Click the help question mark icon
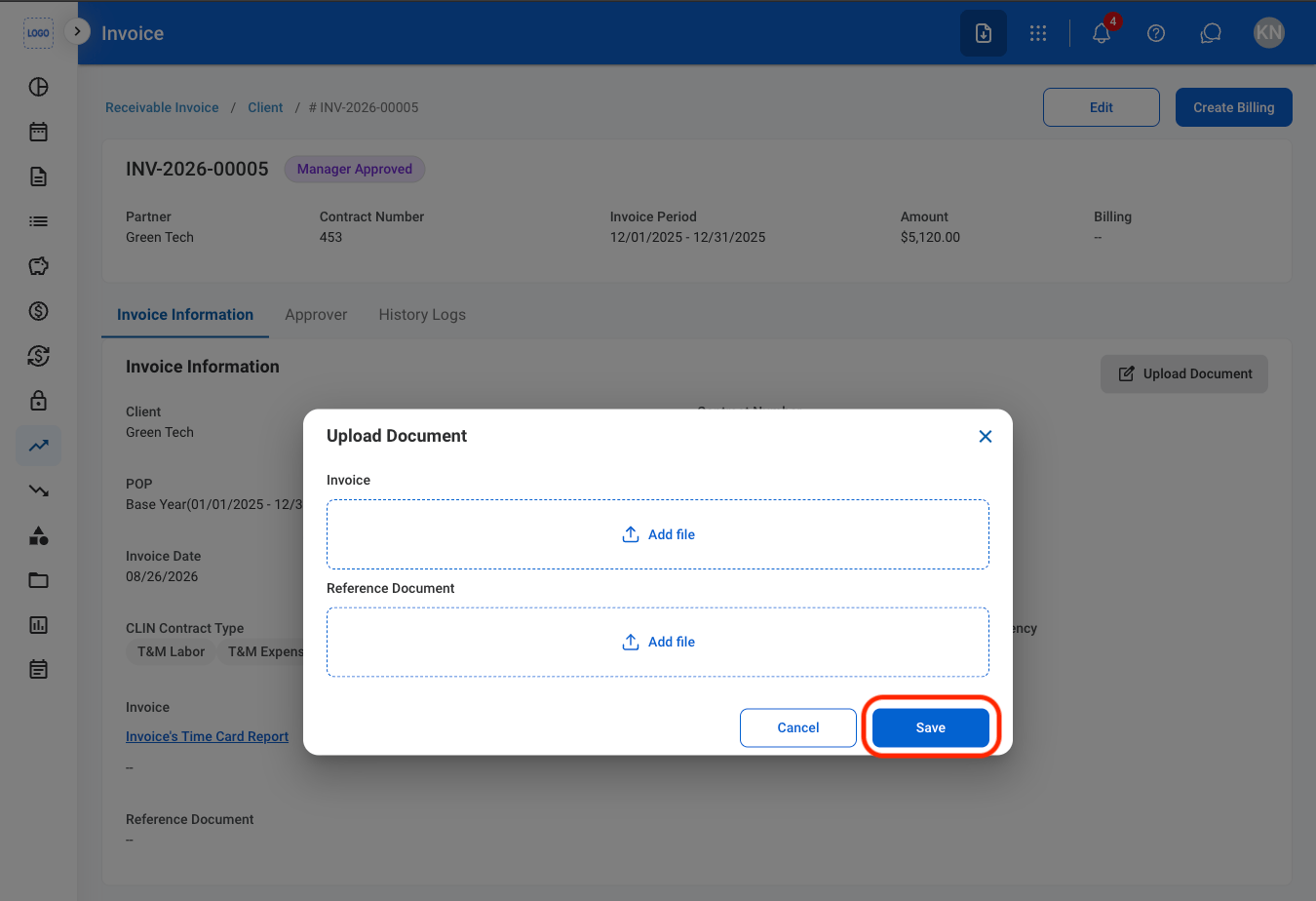1316x901 pixels. click(1156, 33)
